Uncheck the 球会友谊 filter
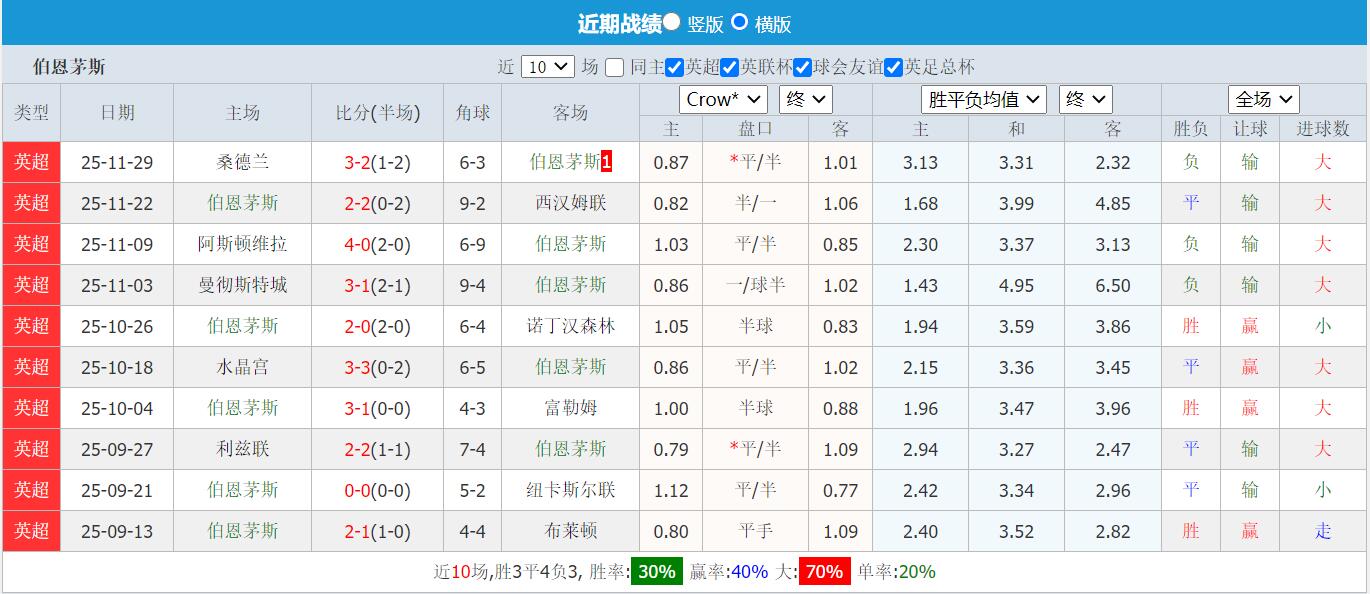 point(802,67)
